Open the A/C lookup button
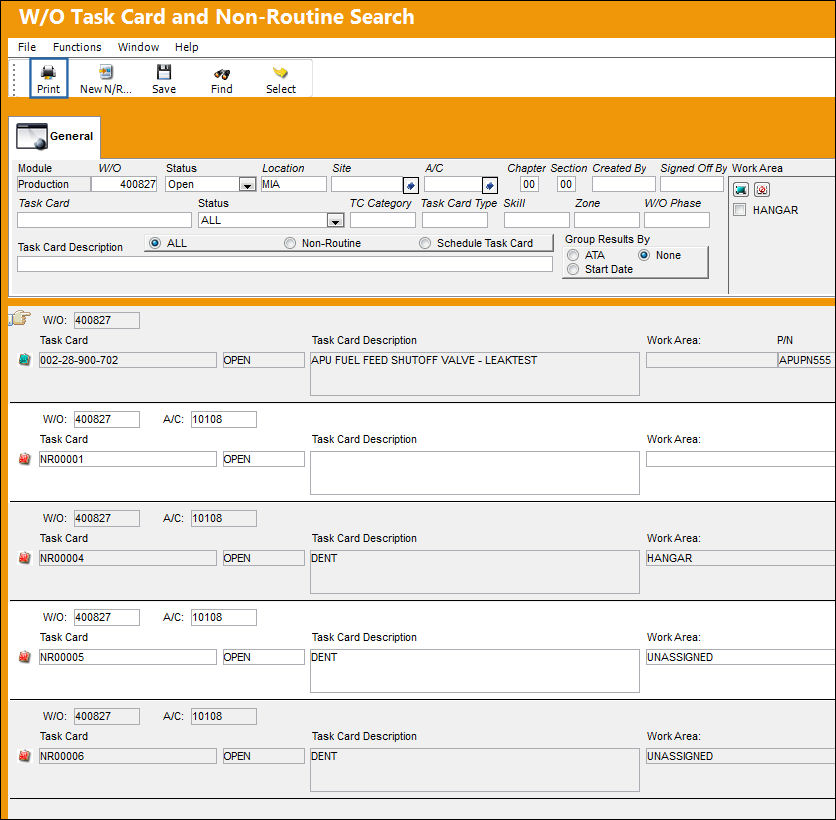The image size is (836, 820). click(490, 186)
